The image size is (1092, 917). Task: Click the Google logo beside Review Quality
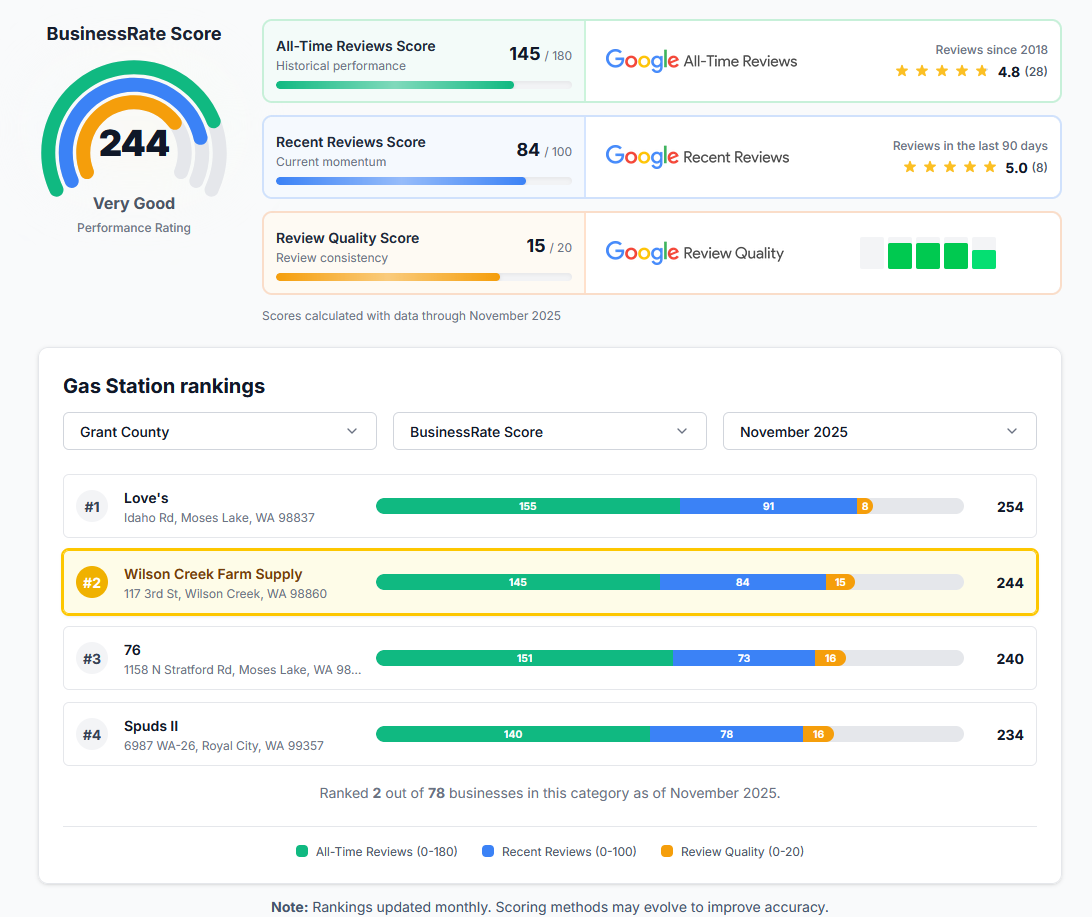point(642,253)
